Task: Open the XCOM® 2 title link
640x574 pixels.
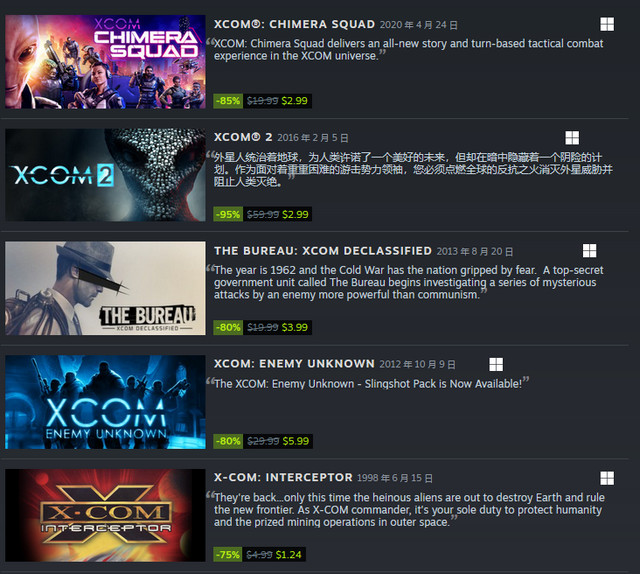Action: tap(243, 138)
